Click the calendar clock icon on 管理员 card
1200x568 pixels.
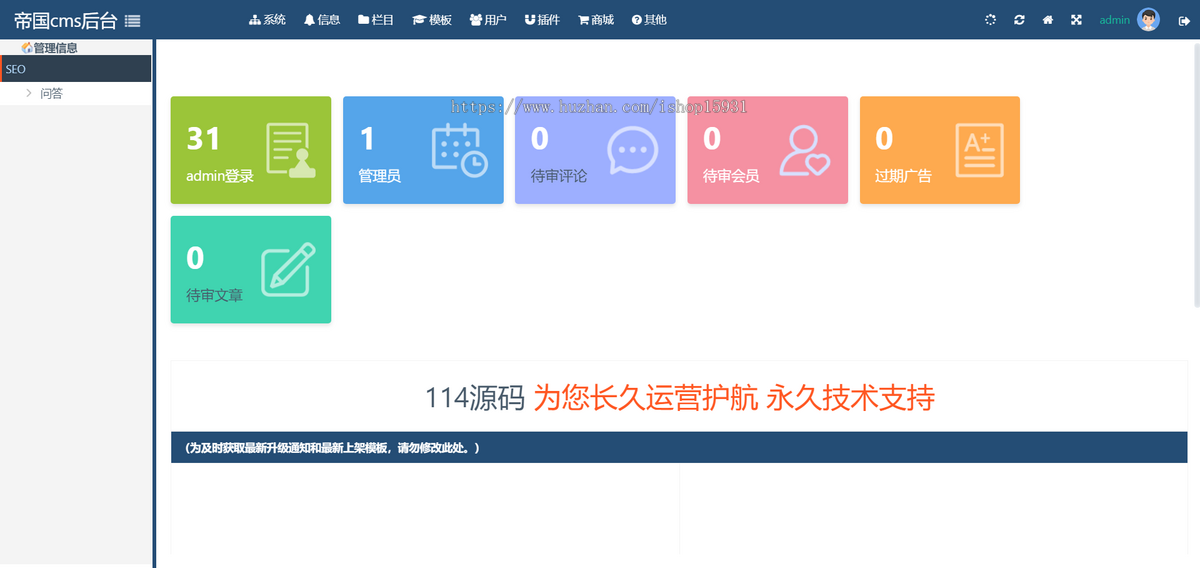pyautogui.click(x=460, y=150)
